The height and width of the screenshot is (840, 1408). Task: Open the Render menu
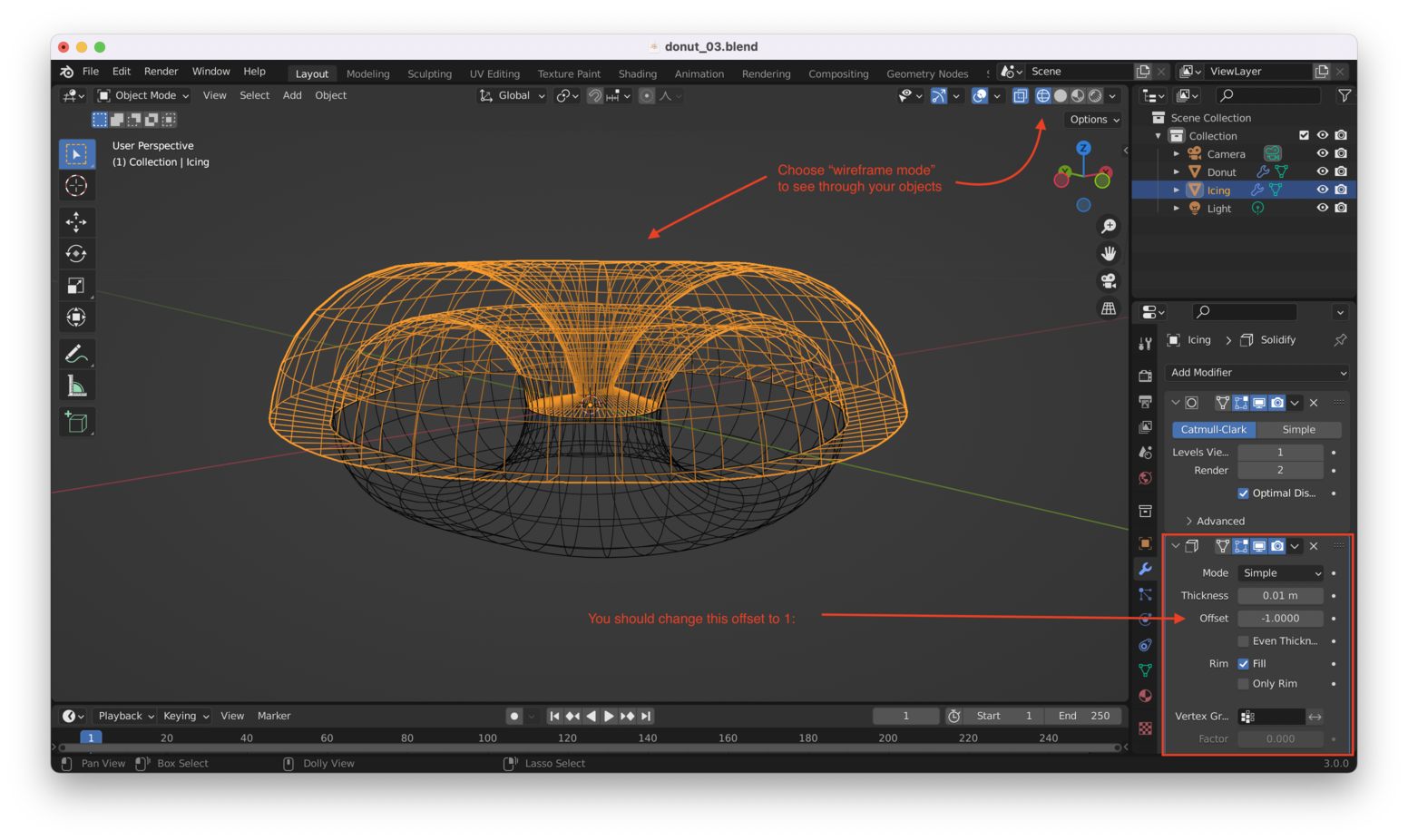click(161, 72)
